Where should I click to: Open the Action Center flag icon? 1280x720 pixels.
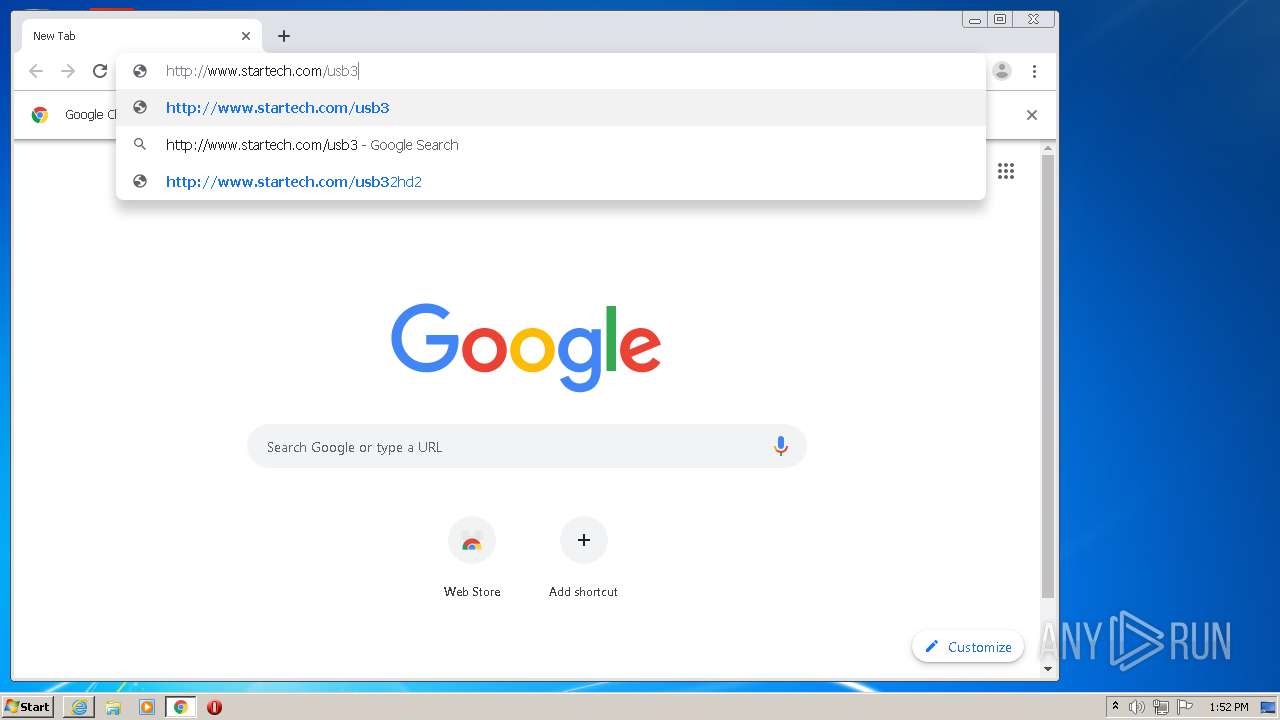1185,707
